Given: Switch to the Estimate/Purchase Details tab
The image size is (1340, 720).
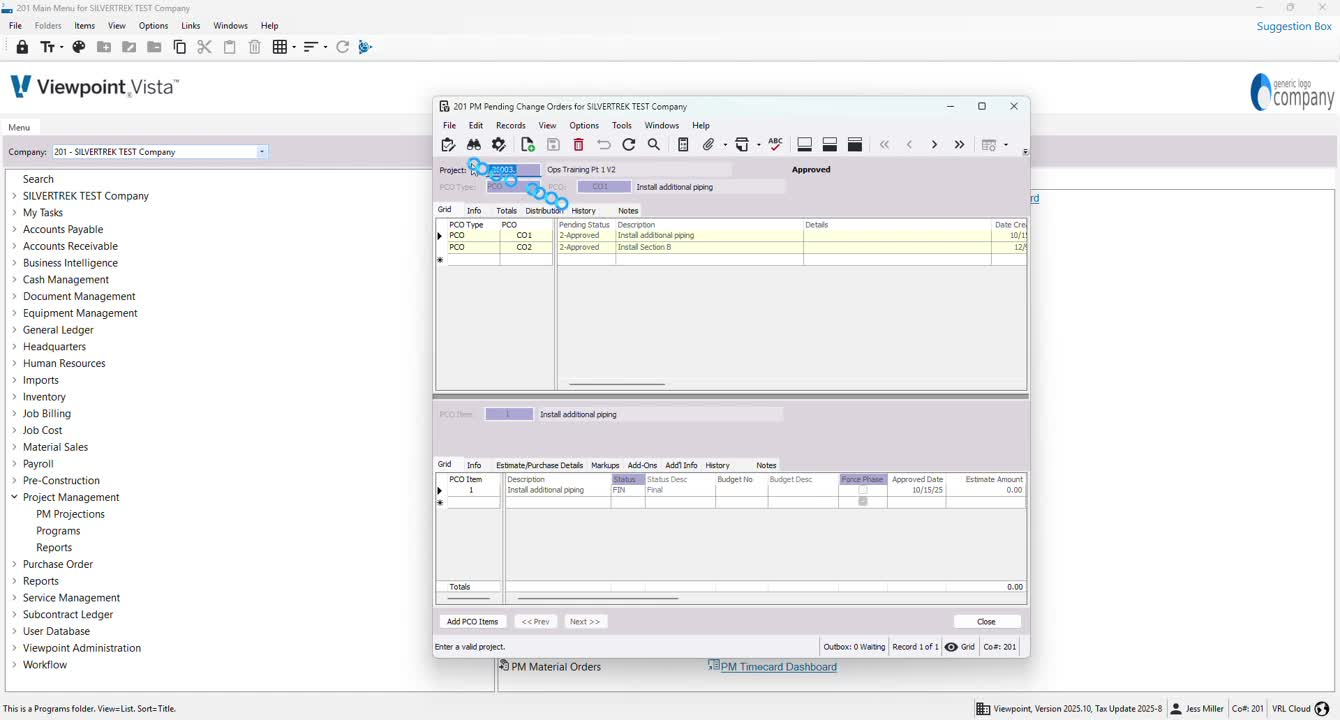Looking at the screenshot, I should (x=539, y=466).
